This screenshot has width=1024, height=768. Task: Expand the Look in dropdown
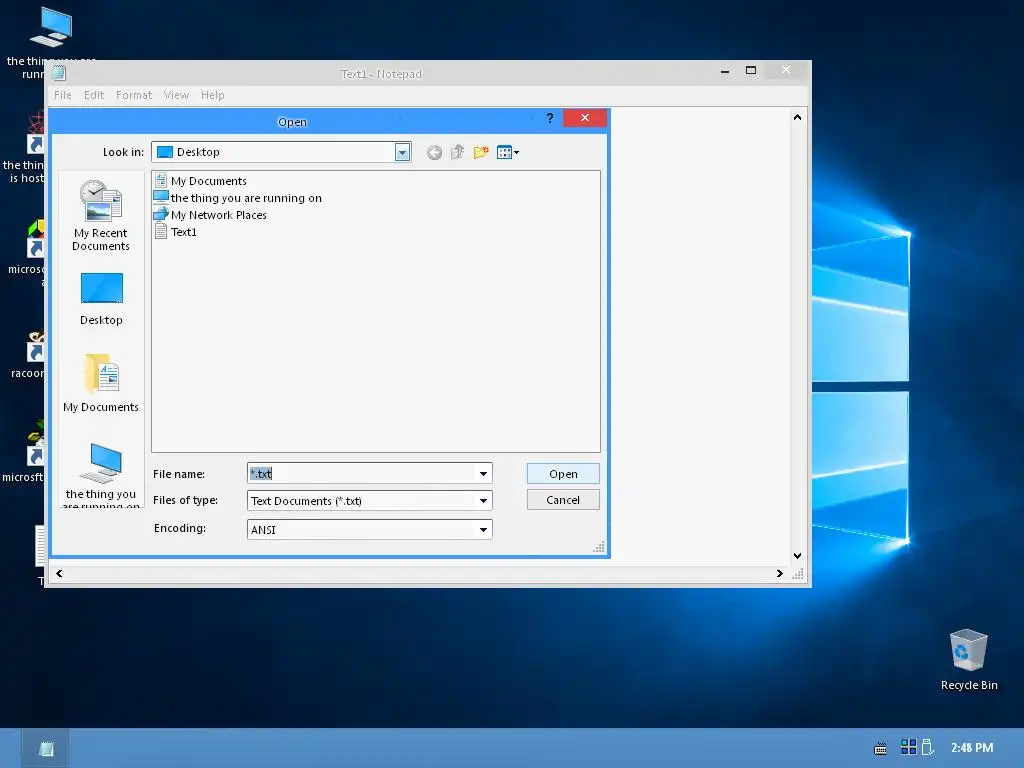pos(402,152)
